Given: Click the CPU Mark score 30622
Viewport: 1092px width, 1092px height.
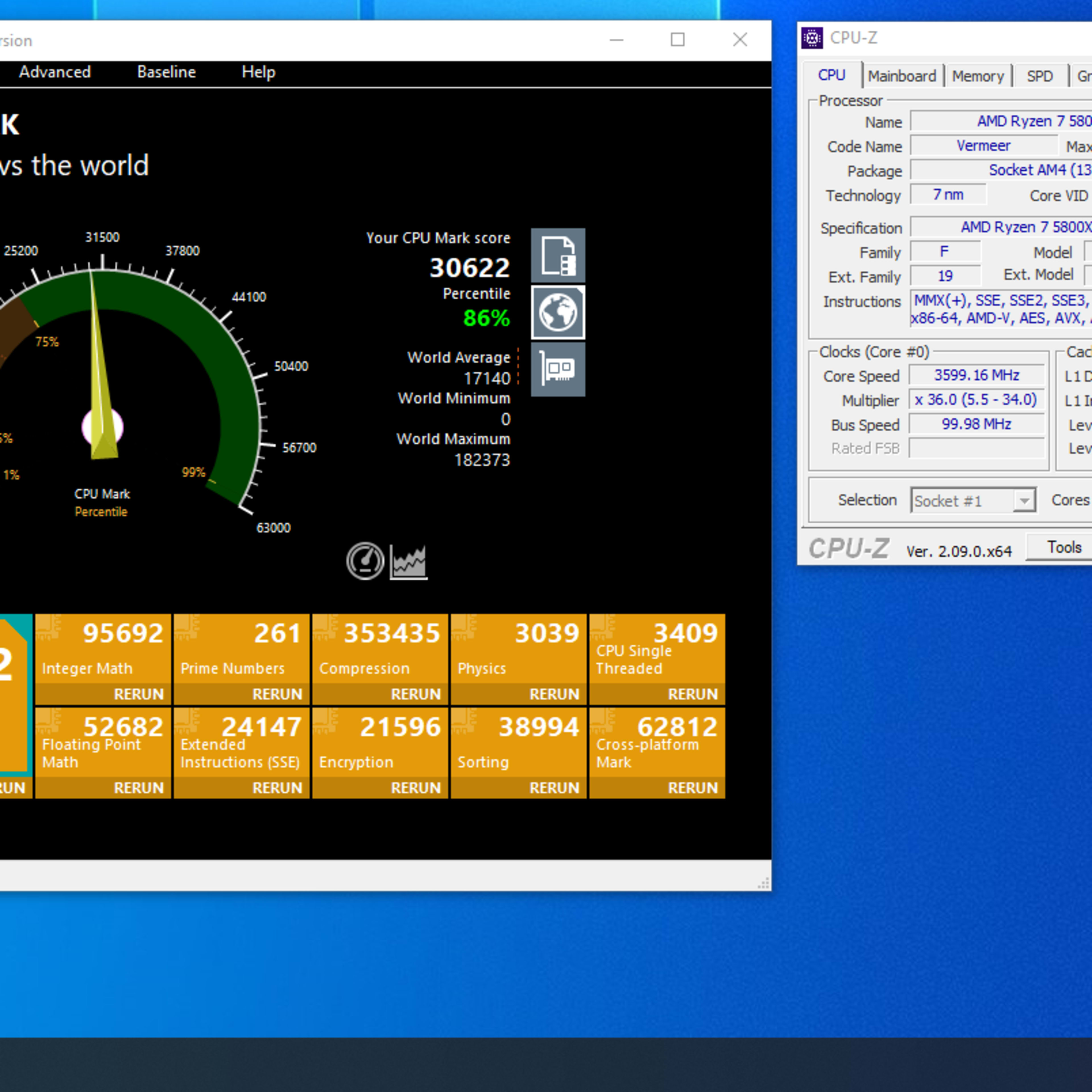Looking at the screenshot, I should (470, 268).
